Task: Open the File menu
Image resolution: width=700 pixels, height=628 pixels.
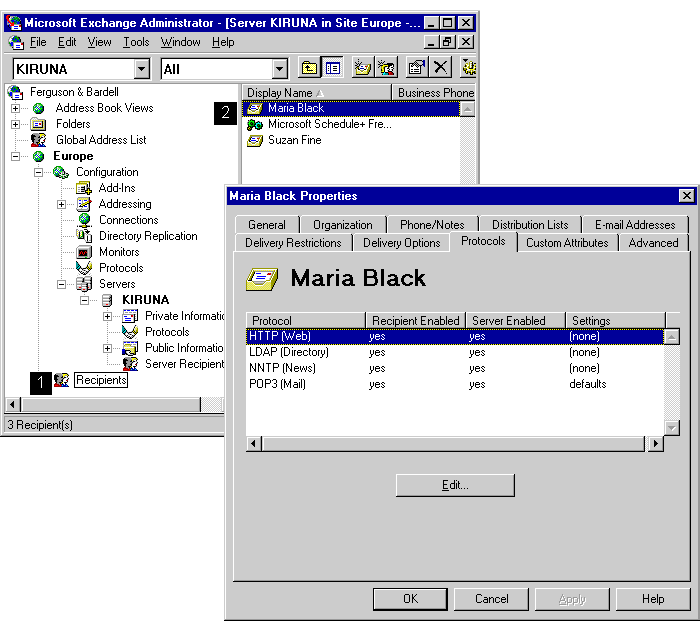Action: click(38, 42)
